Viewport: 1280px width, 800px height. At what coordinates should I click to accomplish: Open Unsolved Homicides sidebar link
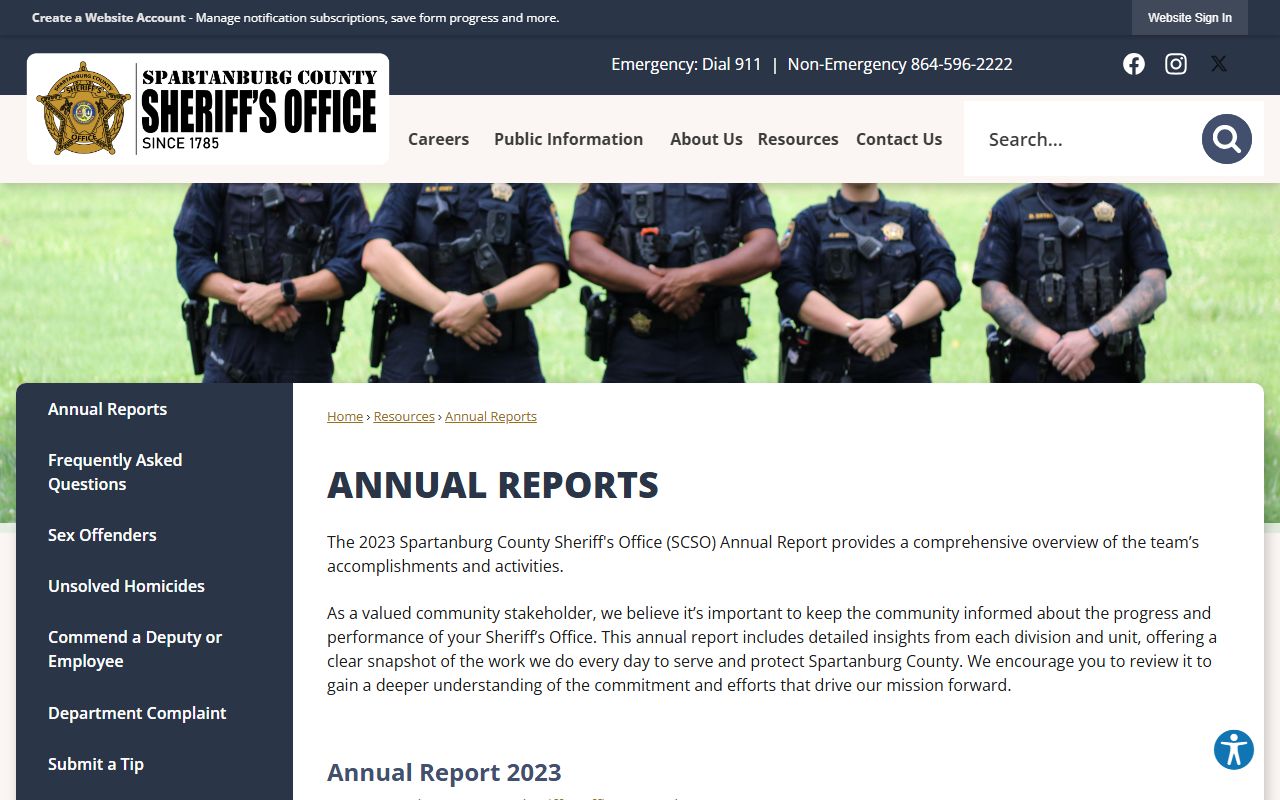click(x=126, y=586)
